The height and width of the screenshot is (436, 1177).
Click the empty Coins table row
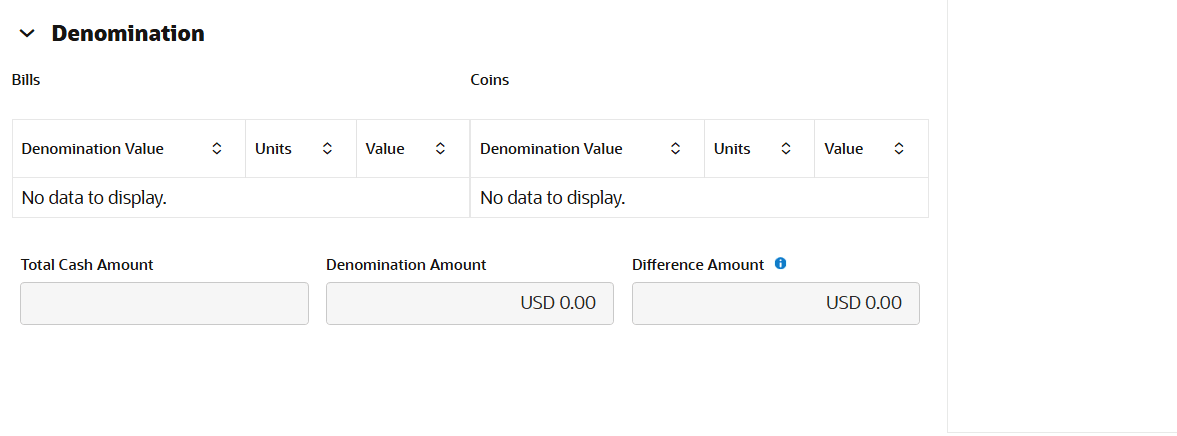(x=698, y=198)
